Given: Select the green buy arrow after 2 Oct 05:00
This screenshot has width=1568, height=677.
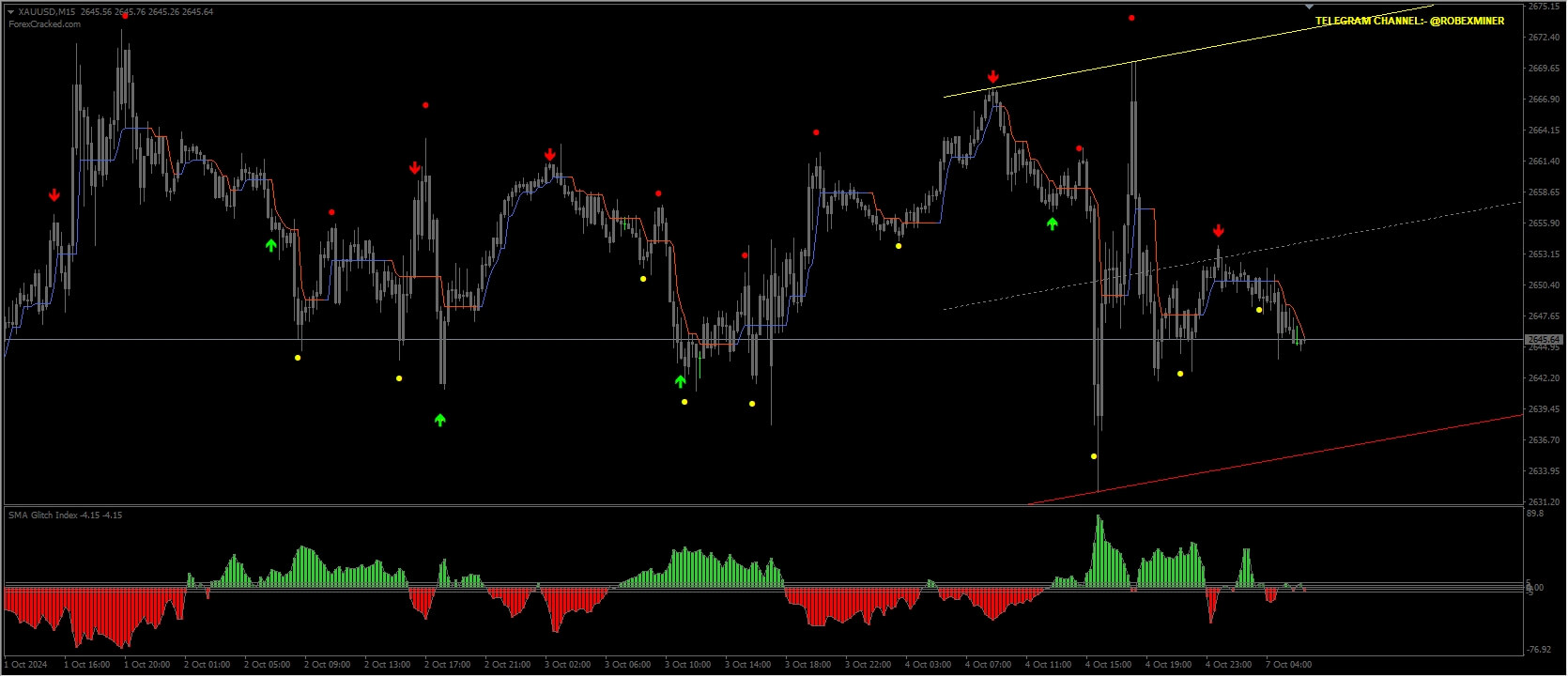Looking at the screenshot, I should [x=271, y=245].
